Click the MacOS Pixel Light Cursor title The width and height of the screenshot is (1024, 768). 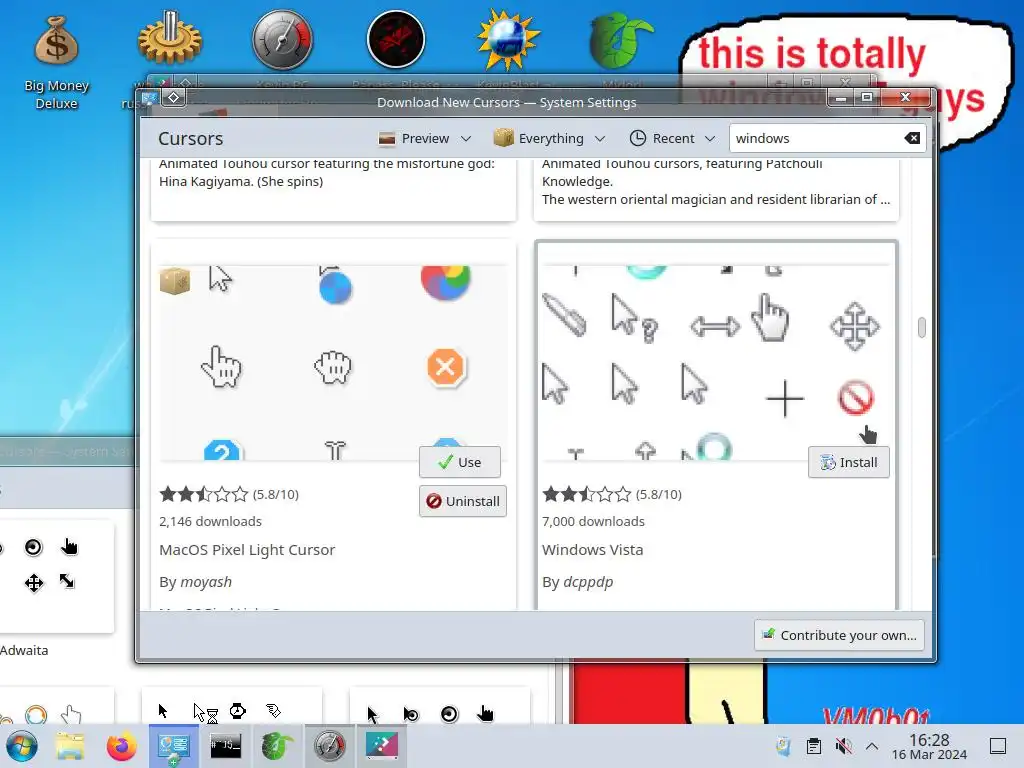click(x=247, y=550)
